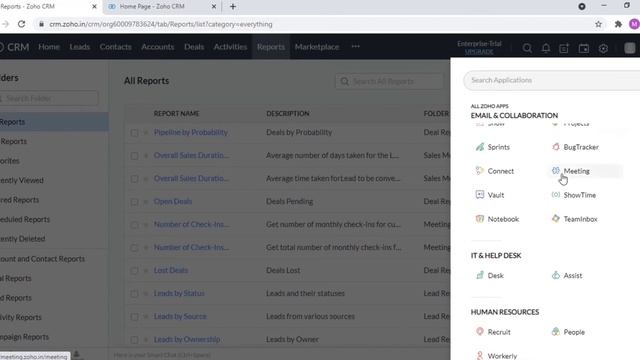Screen dimensions: 640x360
Task: Tick the checkbox for Leads by Status
Action: (134, 293)
